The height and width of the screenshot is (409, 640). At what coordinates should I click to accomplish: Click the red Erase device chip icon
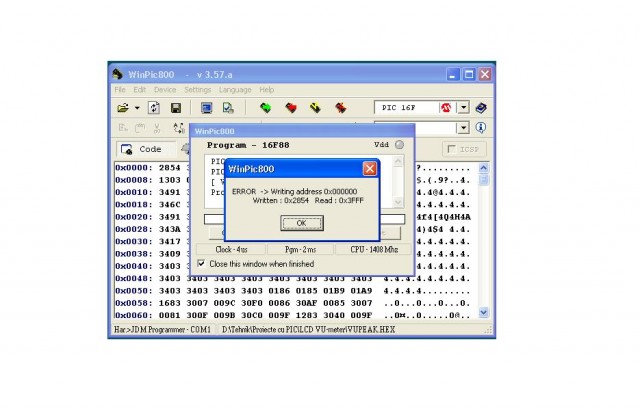click(x=340, y=107)
